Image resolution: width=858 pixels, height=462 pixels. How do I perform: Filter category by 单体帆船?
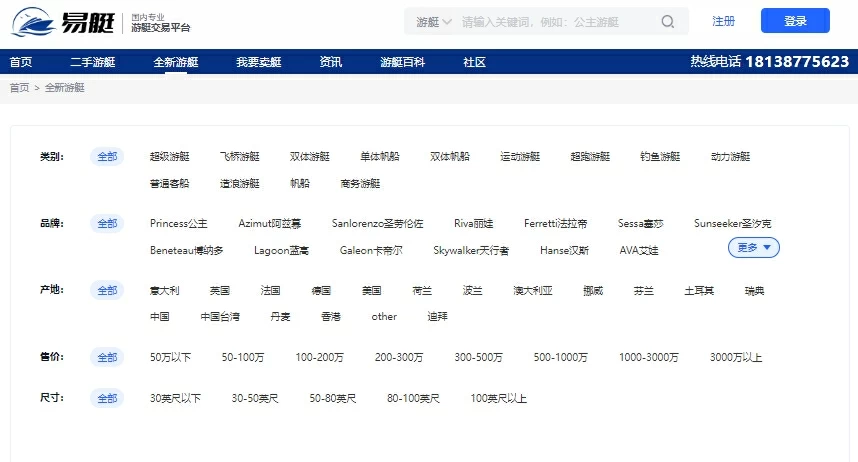pyautogui.click(x=380, y=157)
